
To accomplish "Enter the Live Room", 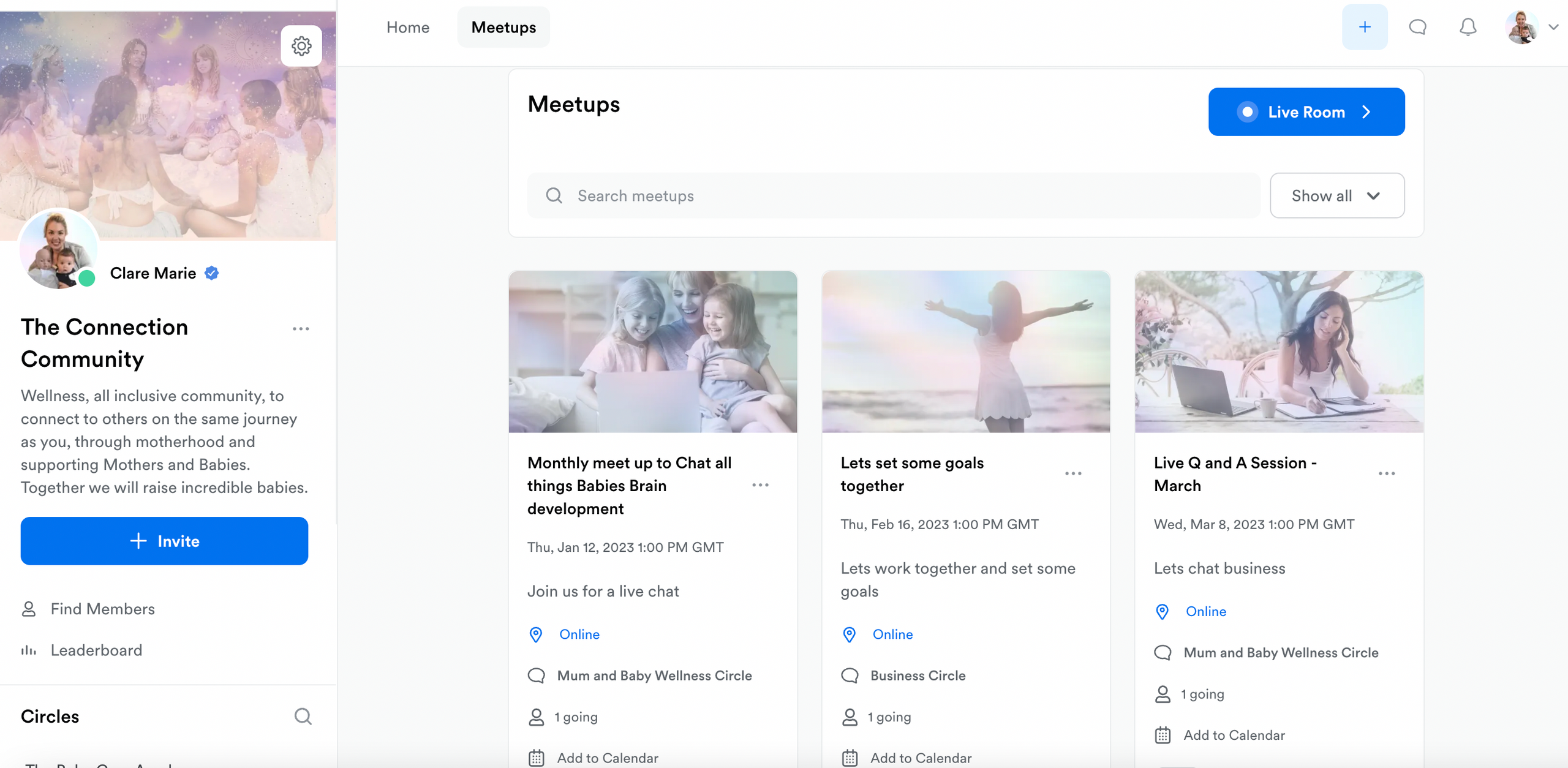I will (1306, 112).
